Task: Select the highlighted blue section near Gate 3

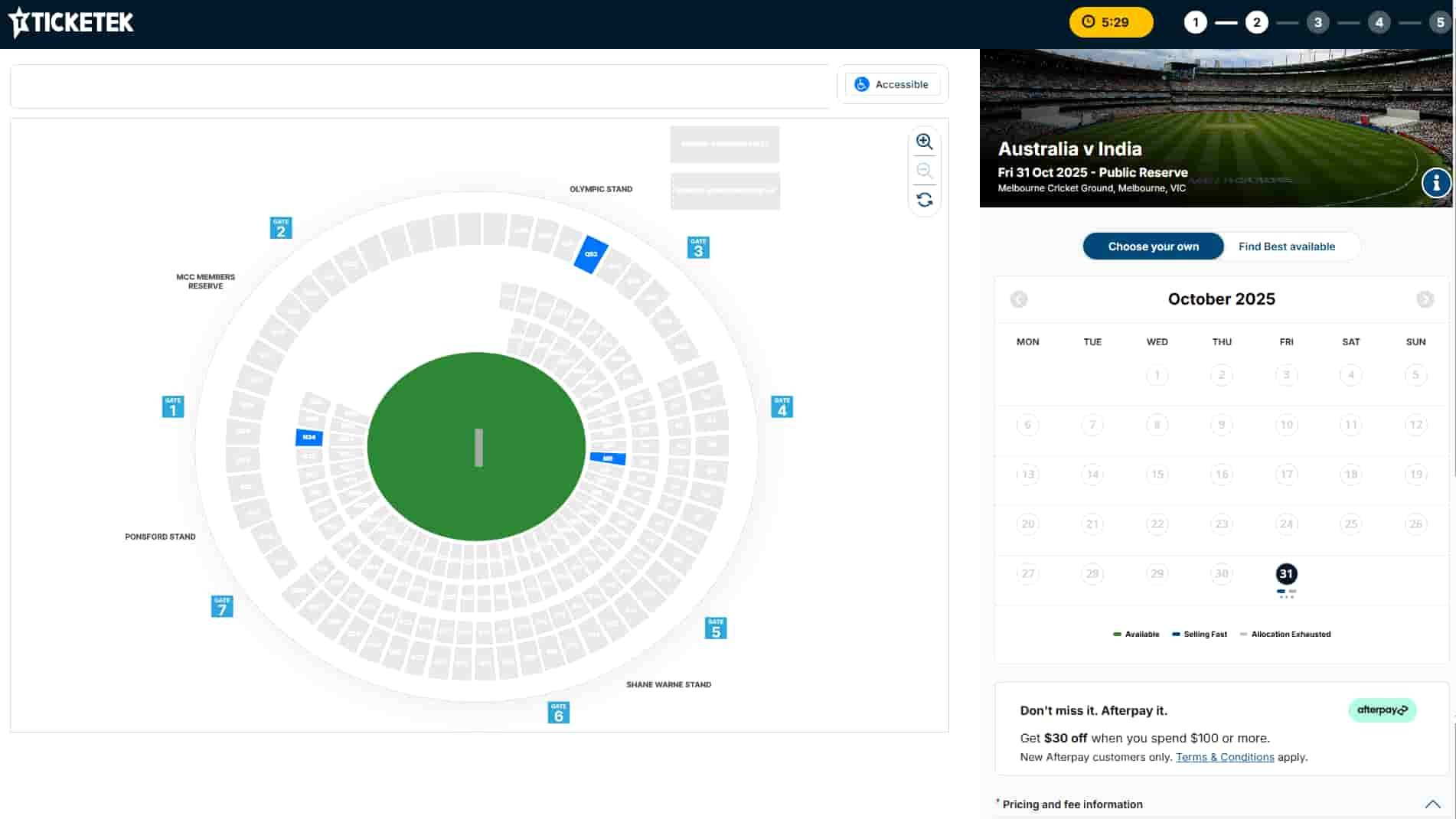Action: [589, 254]
